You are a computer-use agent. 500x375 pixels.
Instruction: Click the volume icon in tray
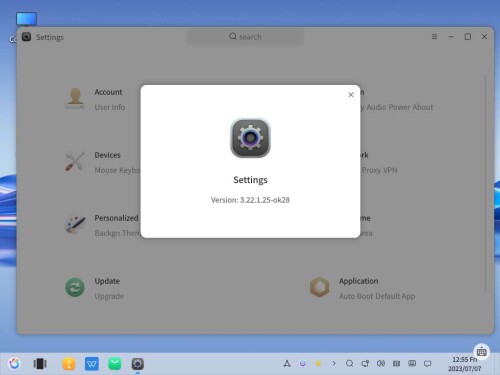(381, 363)
